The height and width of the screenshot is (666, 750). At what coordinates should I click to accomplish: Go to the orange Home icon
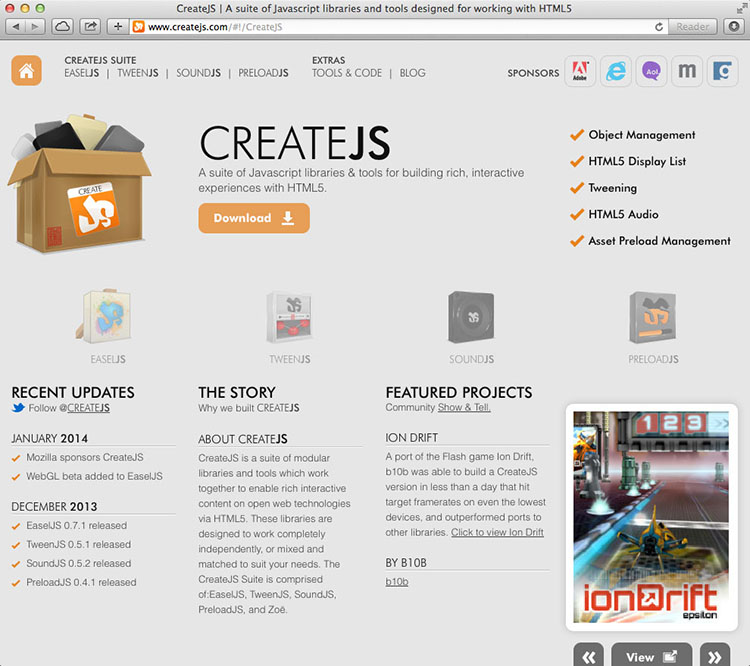pos(26,70)
